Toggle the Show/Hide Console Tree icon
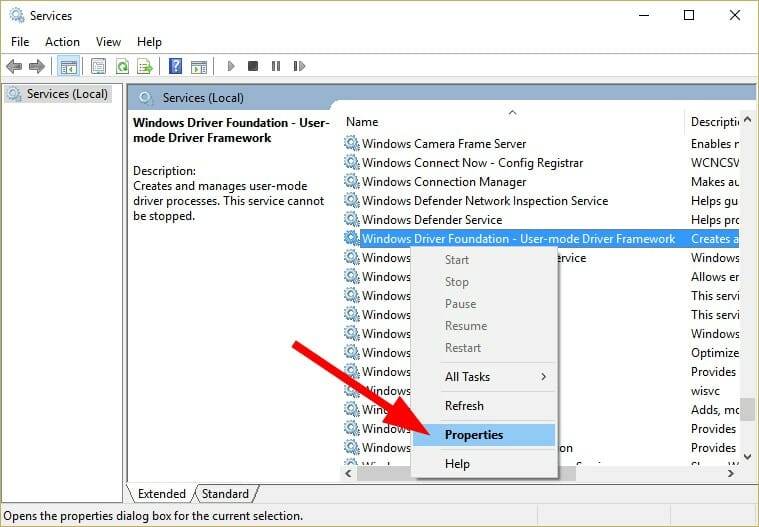 [68, 66]
